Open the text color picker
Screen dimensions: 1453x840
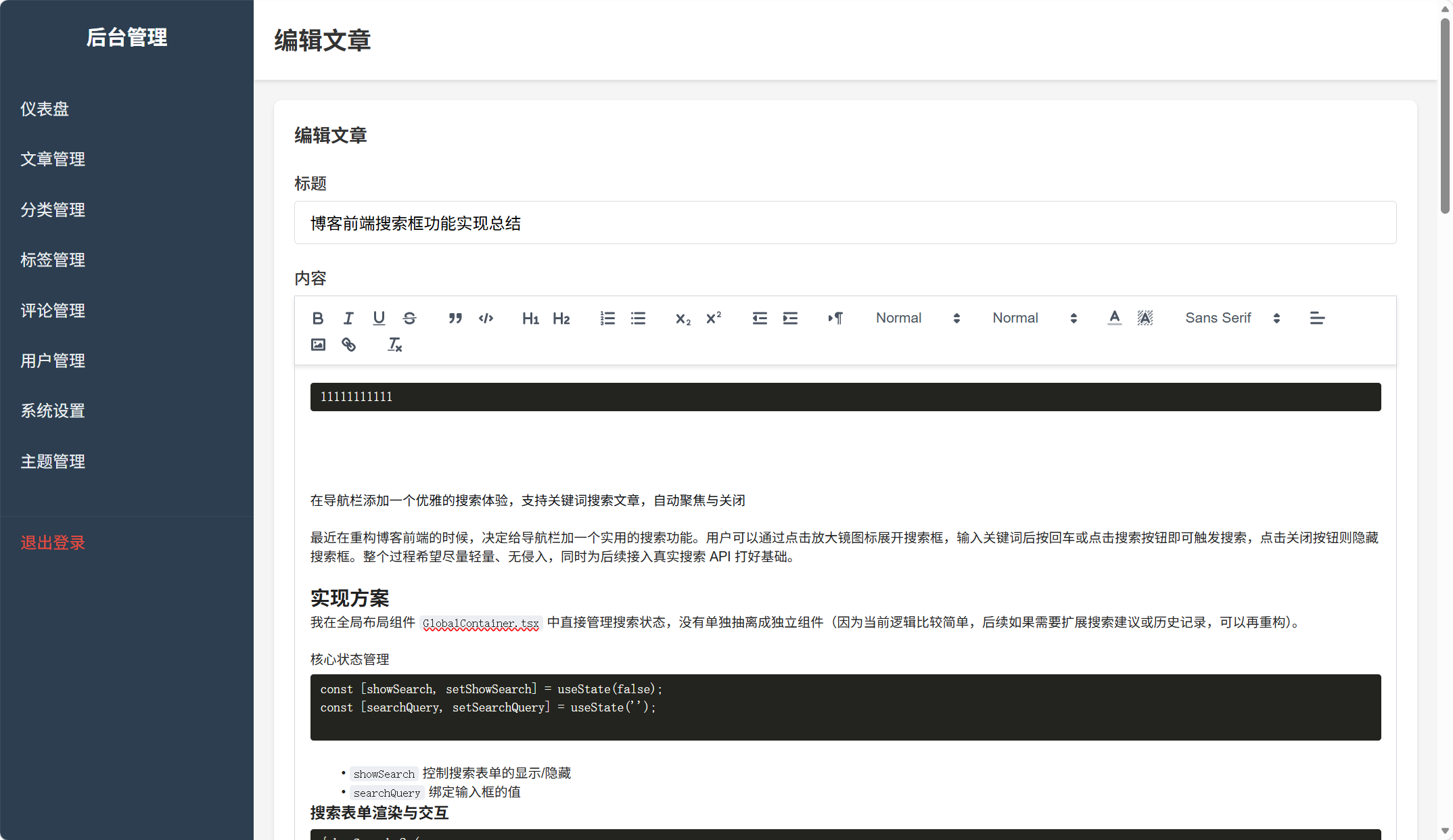coord(1114,318)
